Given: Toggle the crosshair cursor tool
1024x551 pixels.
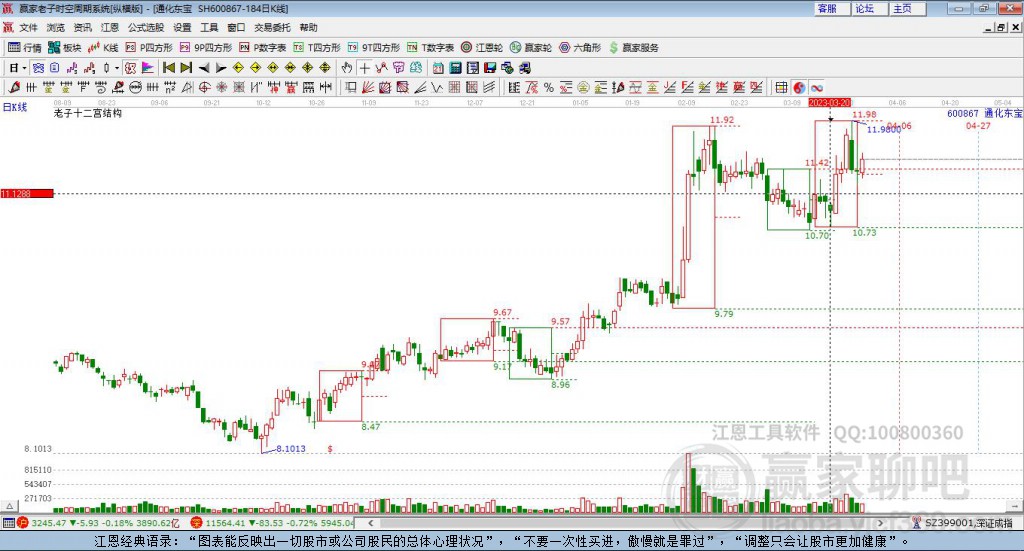Looking at the screenshot, I should (x=364, y=68).
